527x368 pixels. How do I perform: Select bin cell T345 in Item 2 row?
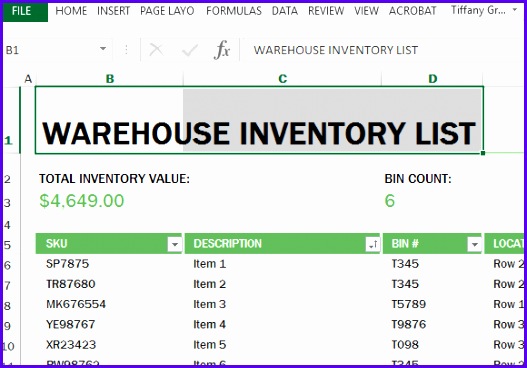pos(405,284)
